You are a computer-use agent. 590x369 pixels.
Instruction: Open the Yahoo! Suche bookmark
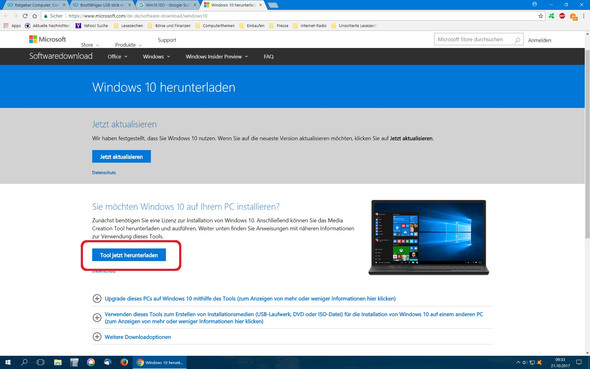pos(92,26)
